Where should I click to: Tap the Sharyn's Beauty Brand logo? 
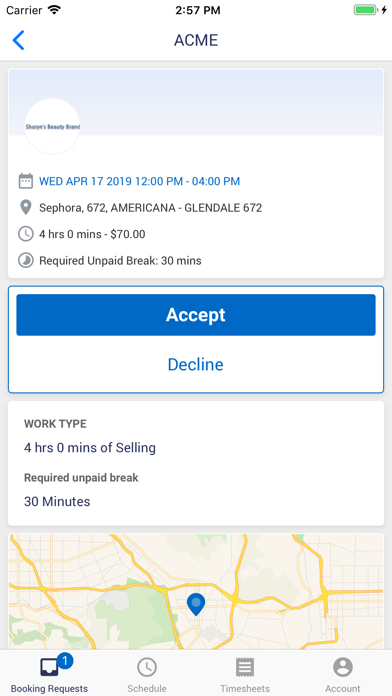(52, 127)
